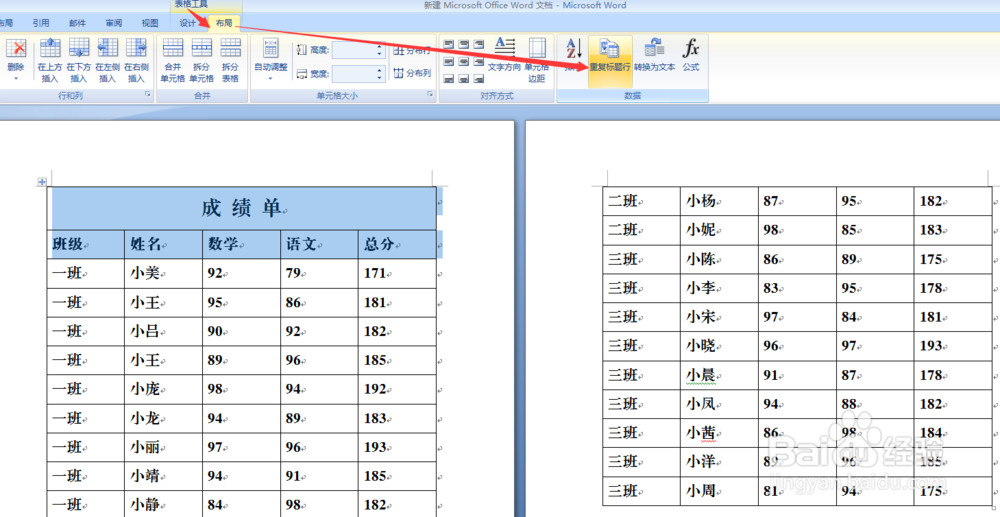The width and height of the screenshot is (1000, 517).
Task: Click total score 193 in 小晓 row
Action: click(953, 346)
